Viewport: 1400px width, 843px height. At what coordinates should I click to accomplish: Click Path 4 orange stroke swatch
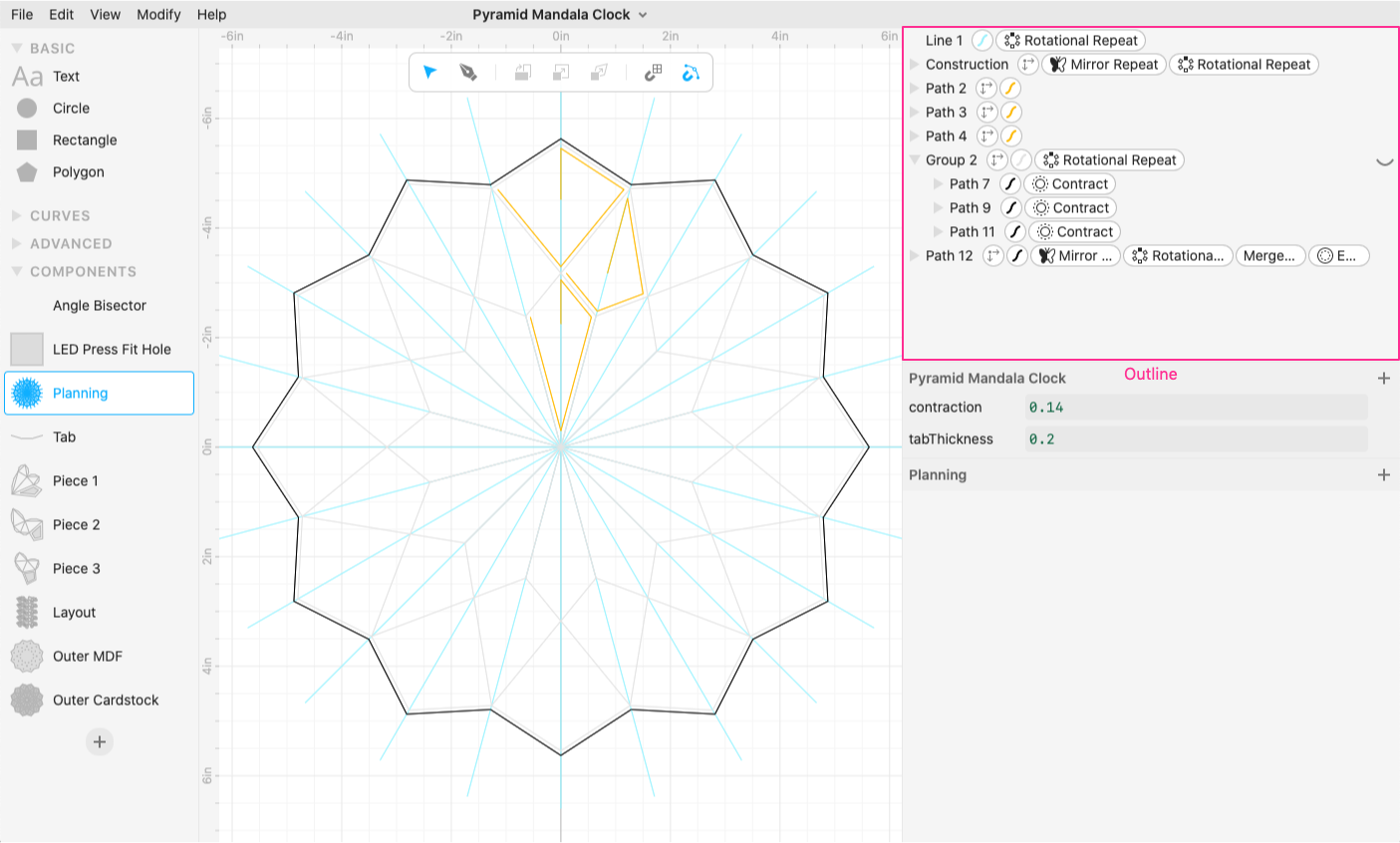tap(1010, 136)
